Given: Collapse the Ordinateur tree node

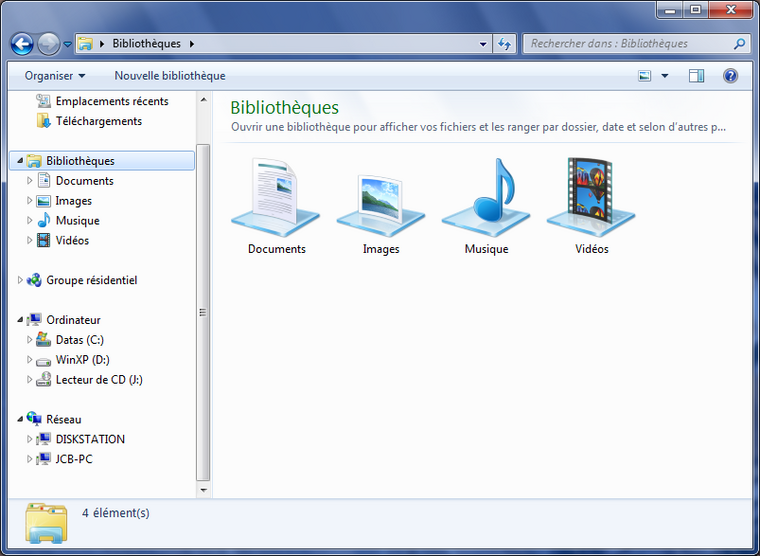Looking at the screenshot, I should 20,319.
